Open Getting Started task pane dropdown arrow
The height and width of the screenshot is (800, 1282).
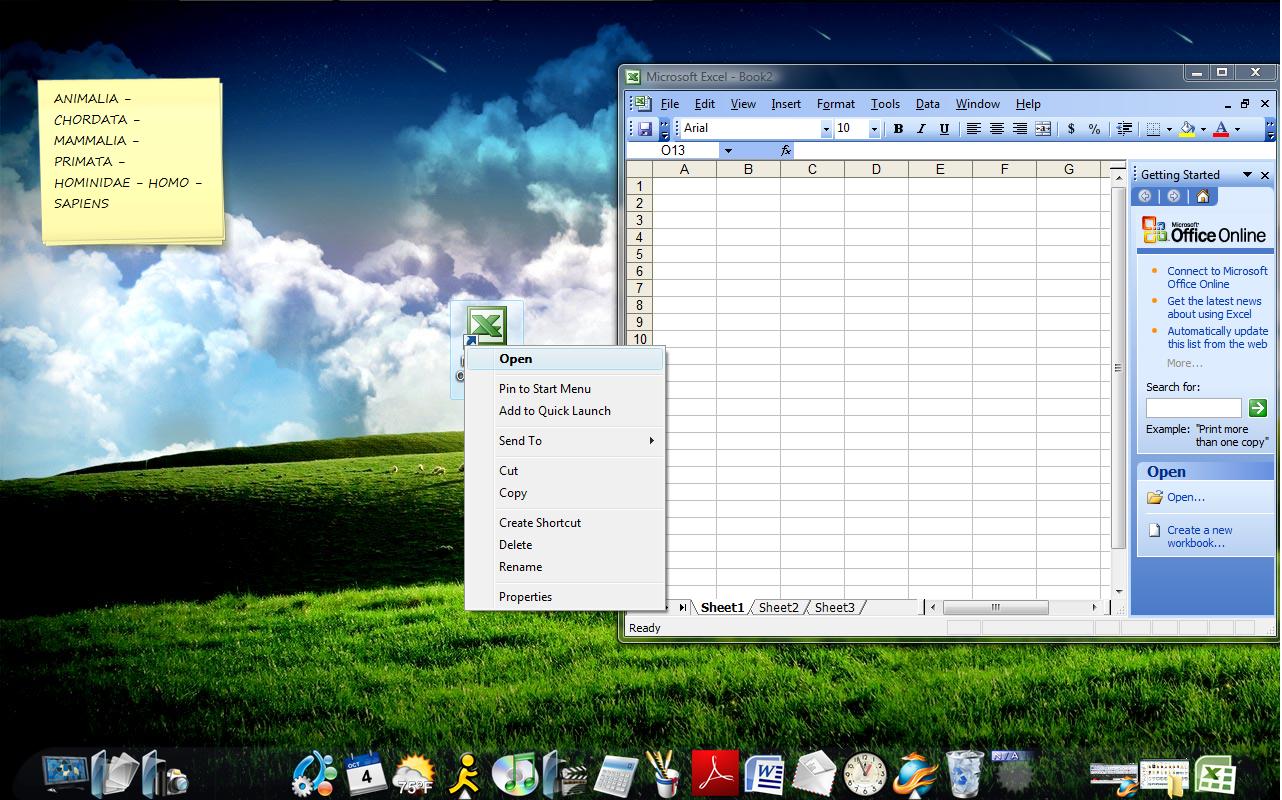tap(1247, 175)
